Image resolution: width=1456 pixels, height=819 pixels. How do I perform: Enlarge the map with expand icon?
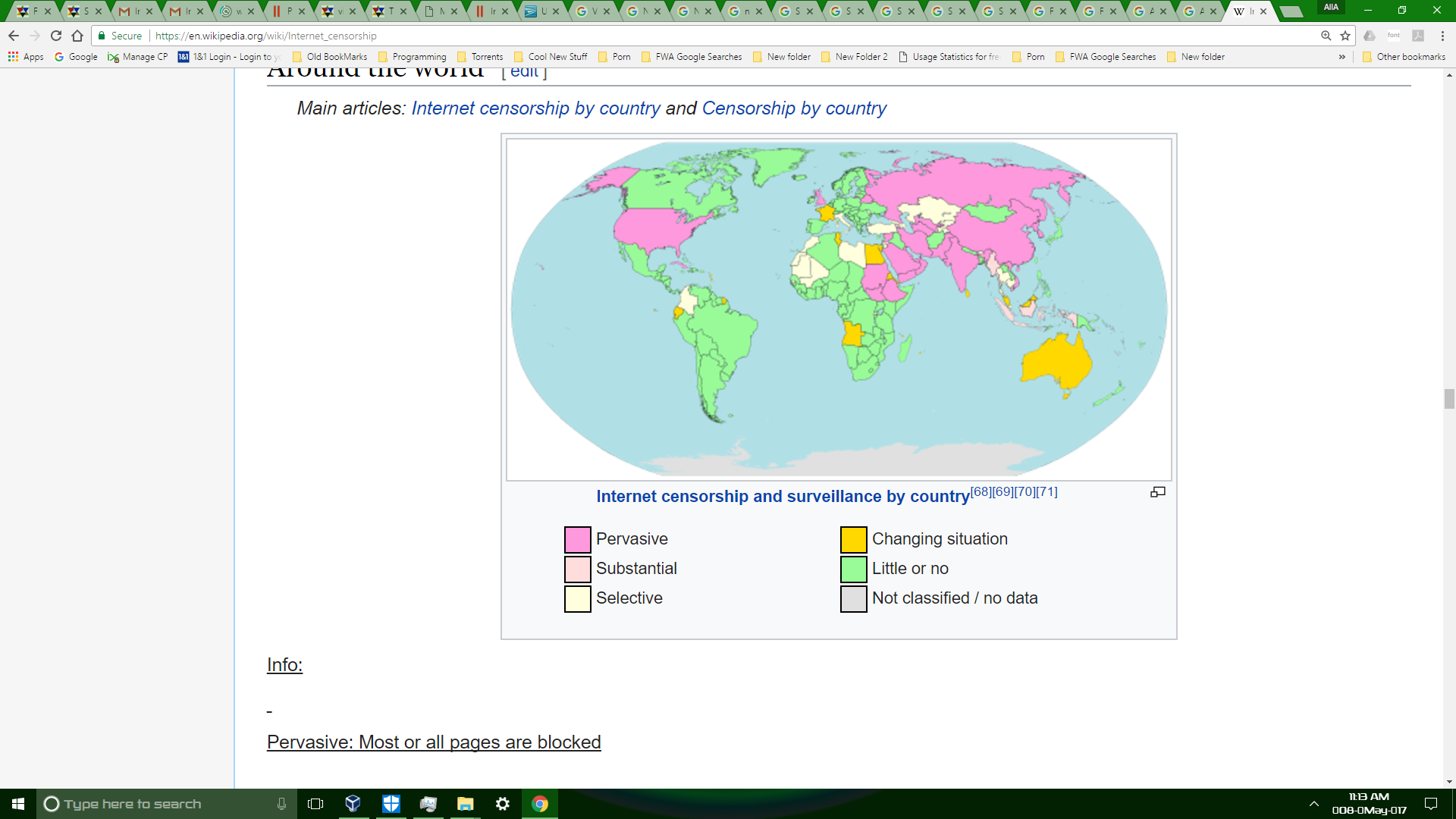click(x=1157, y=492)
